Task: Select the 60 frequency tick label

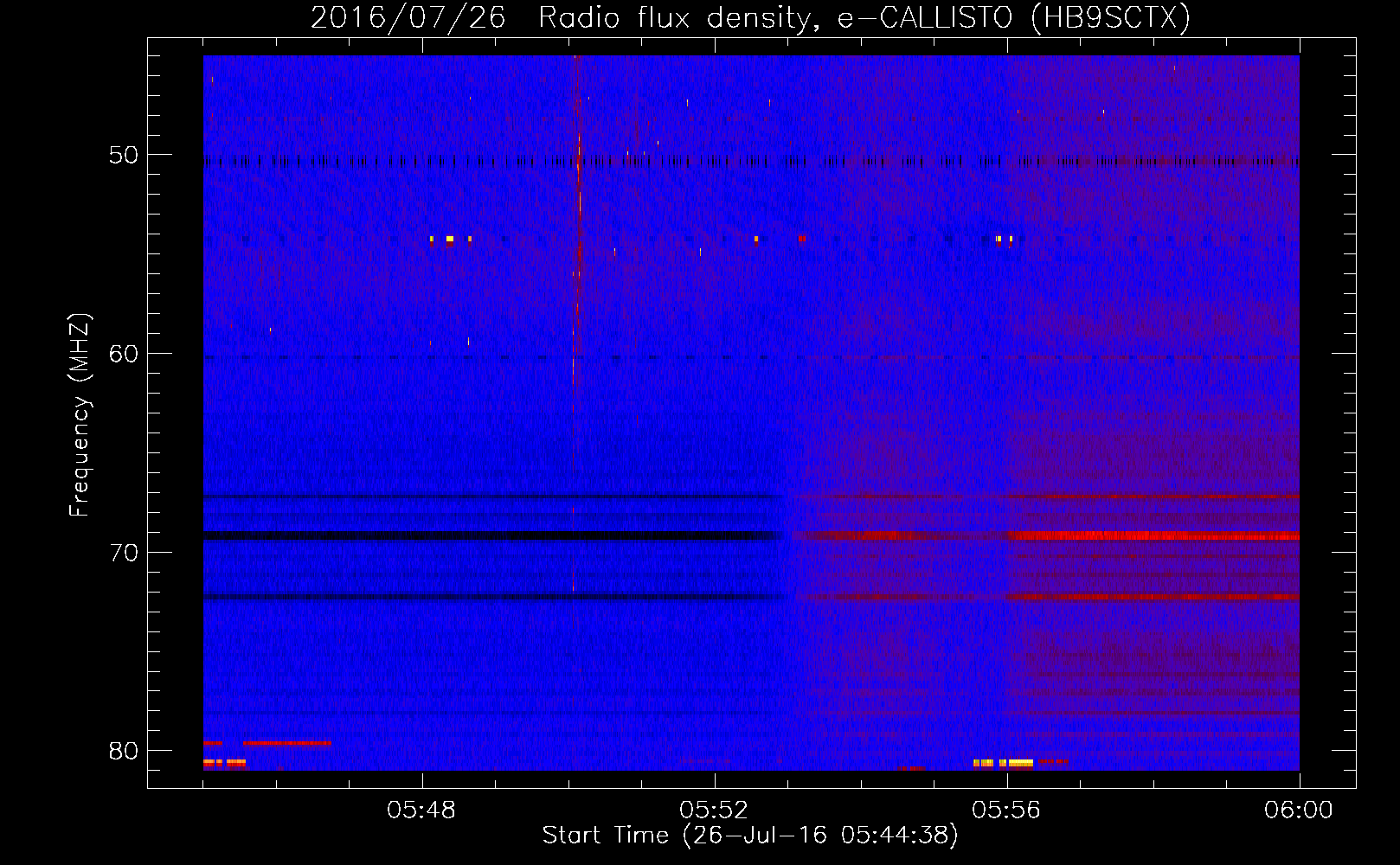Action: (x=125, y=354)
